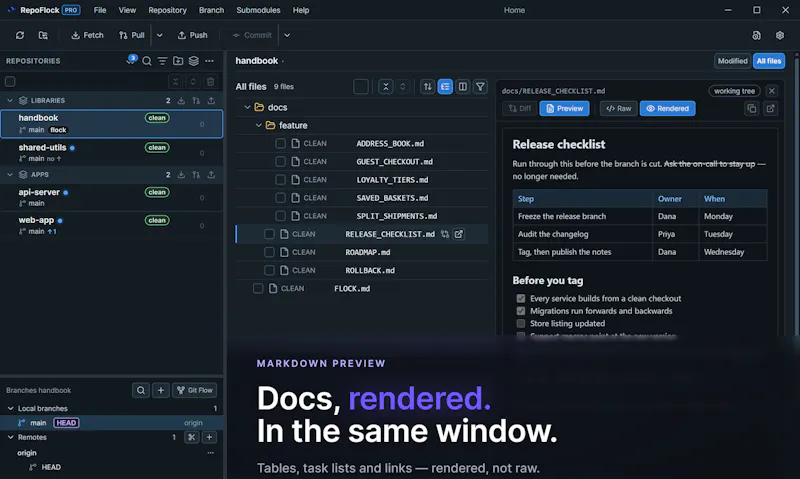The height and width of the screenshot is (479, 800).
Task: Click the copy icon in preview panel
Action: pos(752,109)
